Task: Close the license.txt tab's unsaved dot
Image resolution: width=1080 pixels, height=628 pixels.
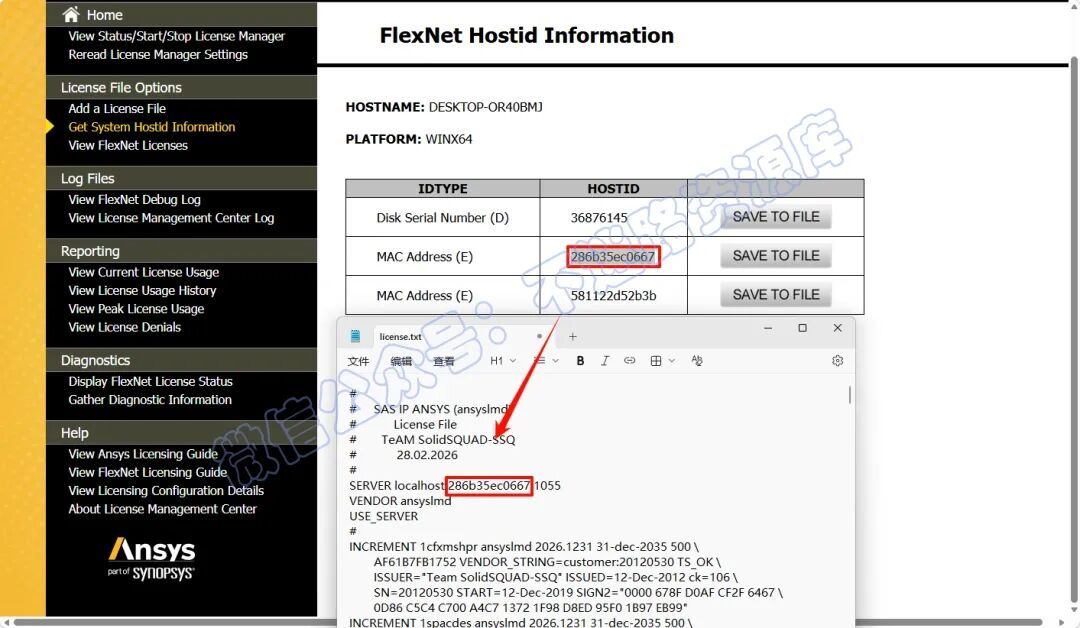Action: [539, 336]
